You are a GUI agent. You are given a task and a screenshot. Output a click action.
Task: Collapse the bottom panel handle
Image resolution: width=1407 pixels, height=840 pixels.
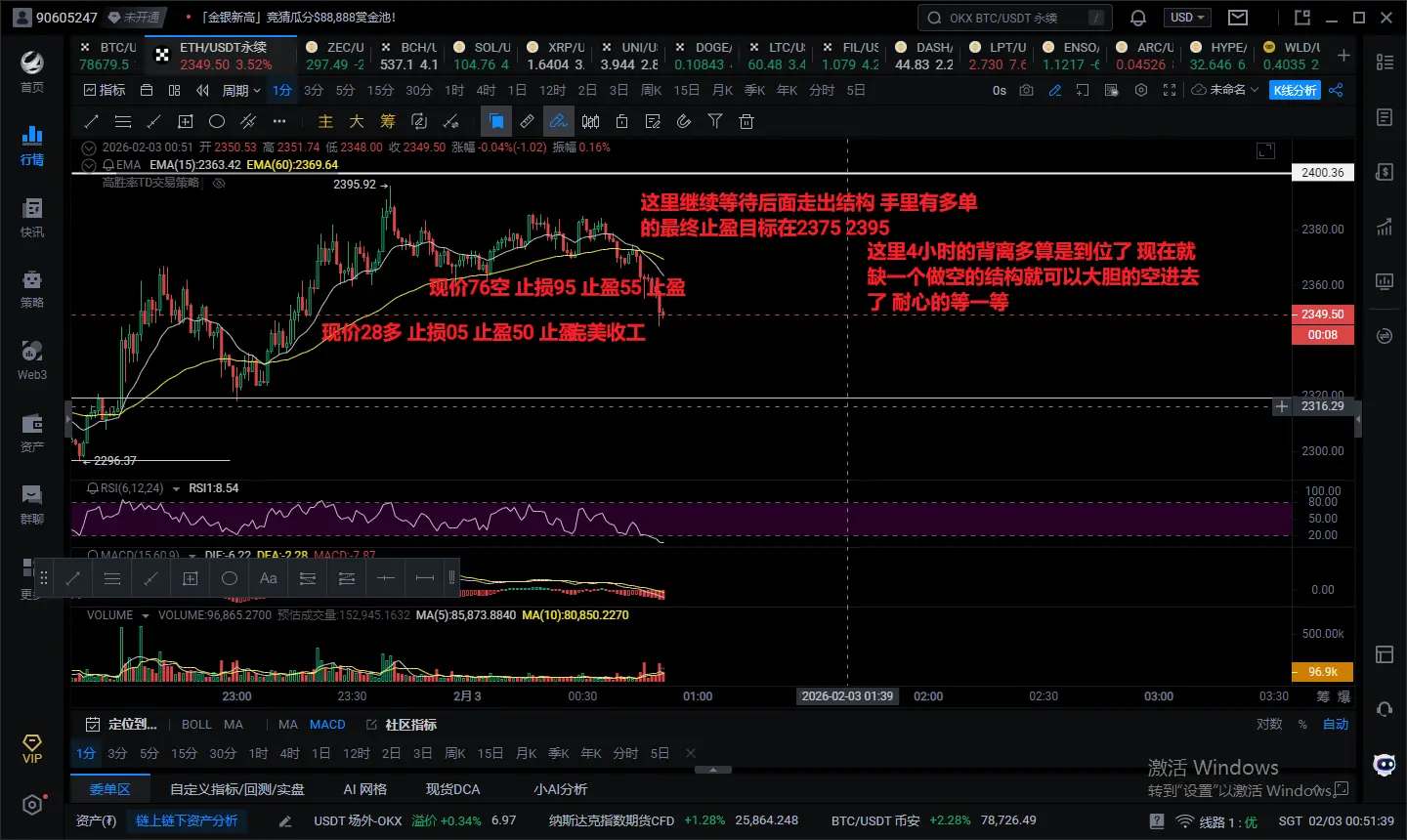pyautogui.click(x=713, y=770)
